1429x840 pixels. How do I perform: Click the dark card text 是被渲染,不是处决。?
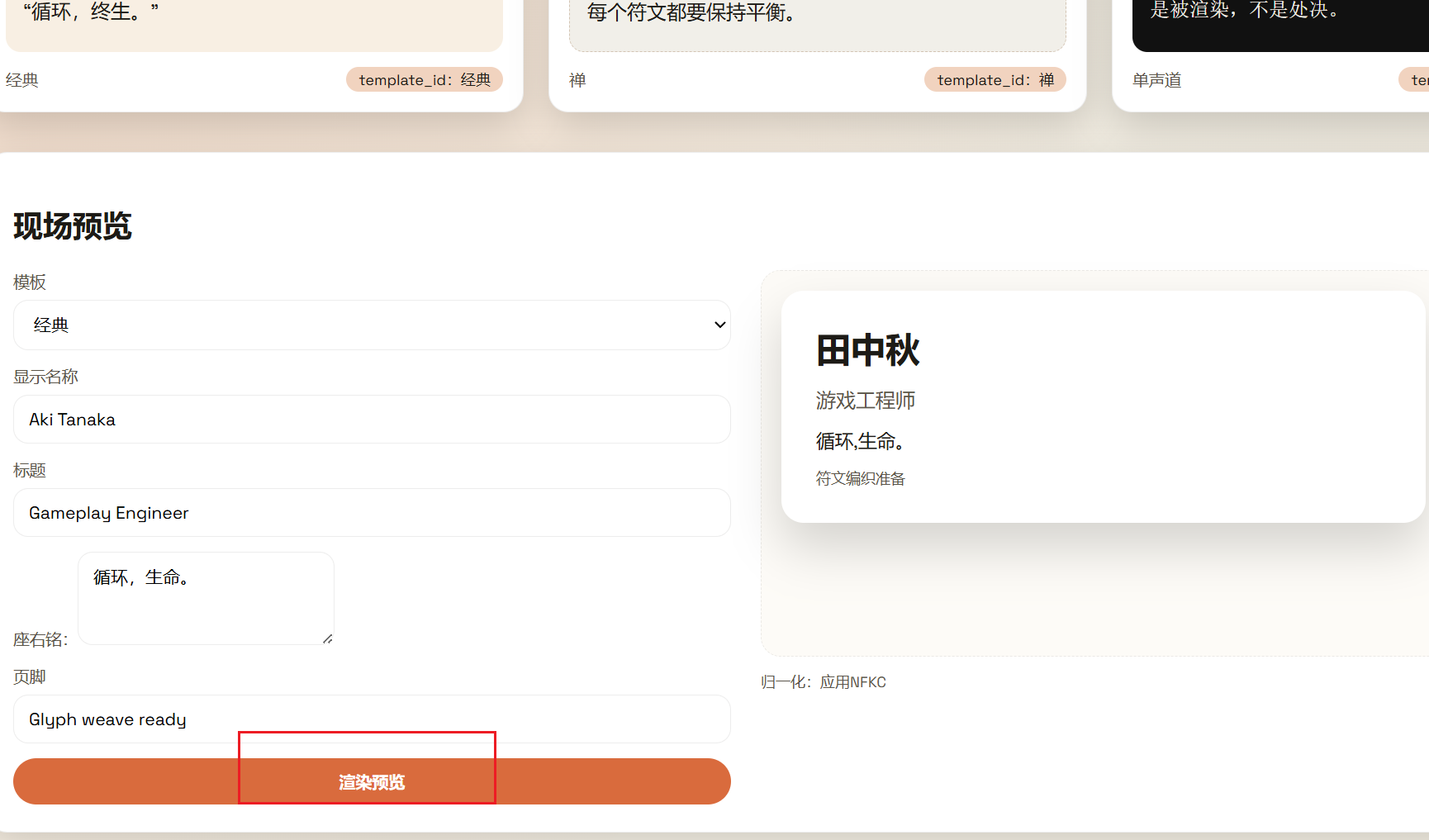[1245, 10]
